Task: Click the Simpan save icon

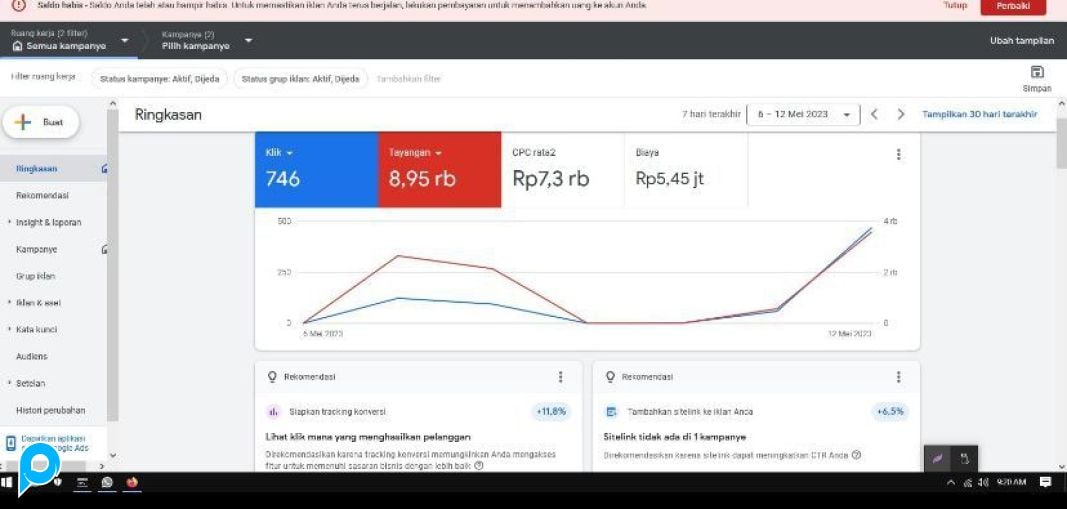Action: [x=1036, y=73]
